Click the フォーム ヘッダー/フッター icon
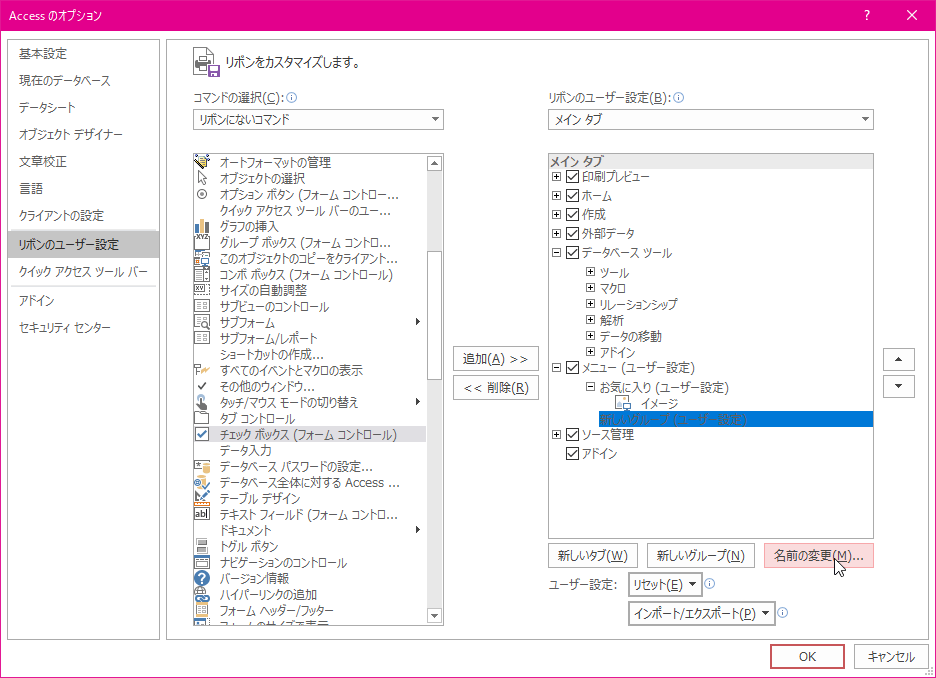 tap(202, 610)
